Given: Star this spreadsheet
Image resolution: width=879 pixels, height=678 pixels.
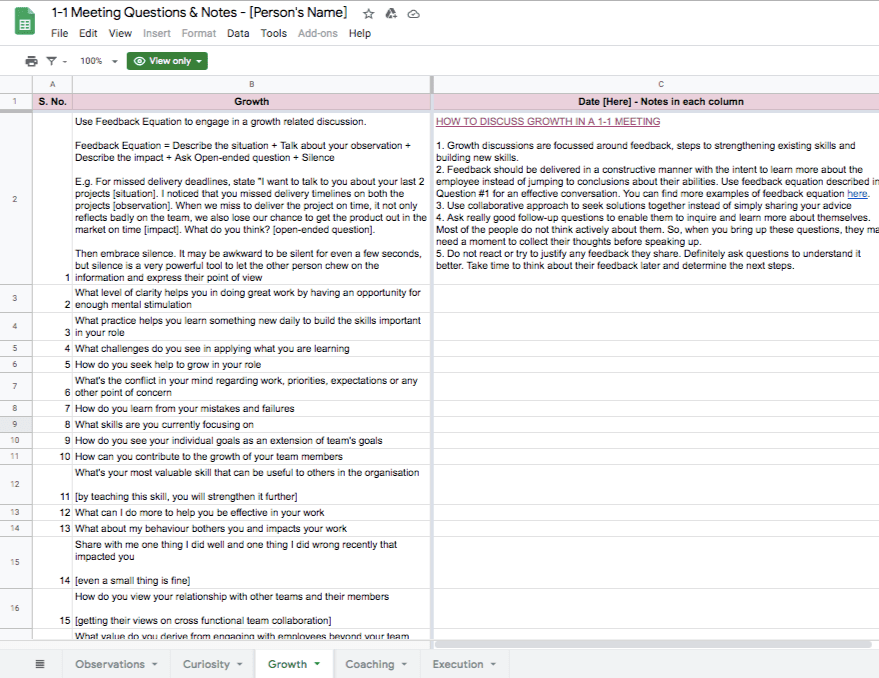Looking at the screenshot, I should pyautogui.click(x=368, y=13).
